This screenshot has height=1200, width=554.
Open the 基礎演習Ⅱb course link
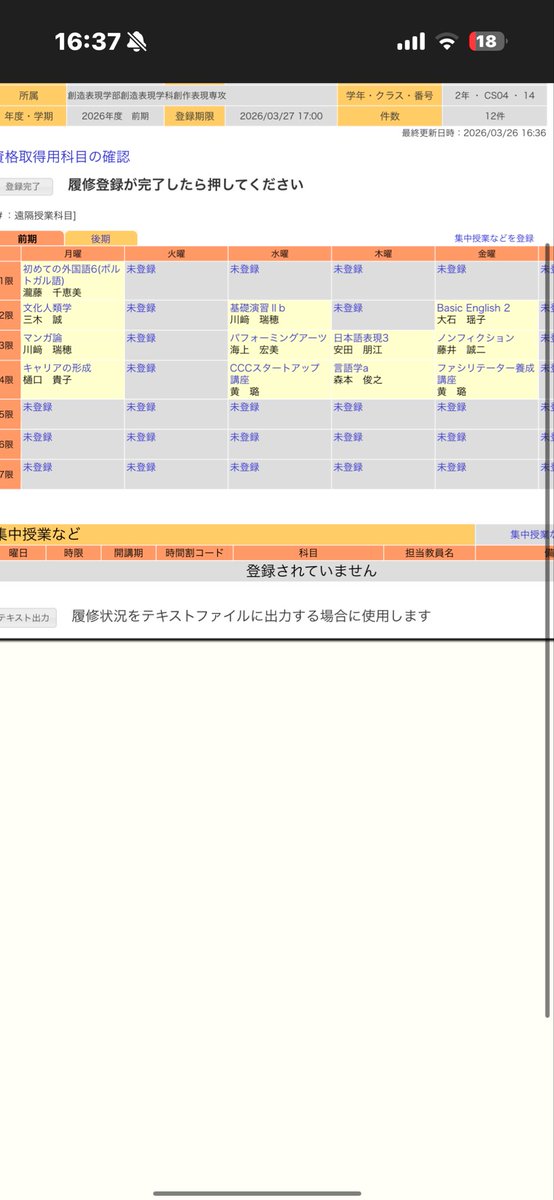click(258, 308)
